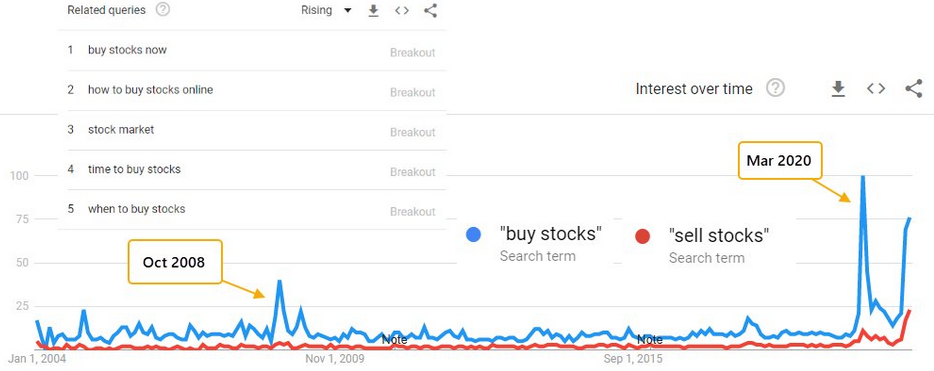Open the Rising sort dropdown
The height and width of the screenshot is (371, 934).
point(326,10)
